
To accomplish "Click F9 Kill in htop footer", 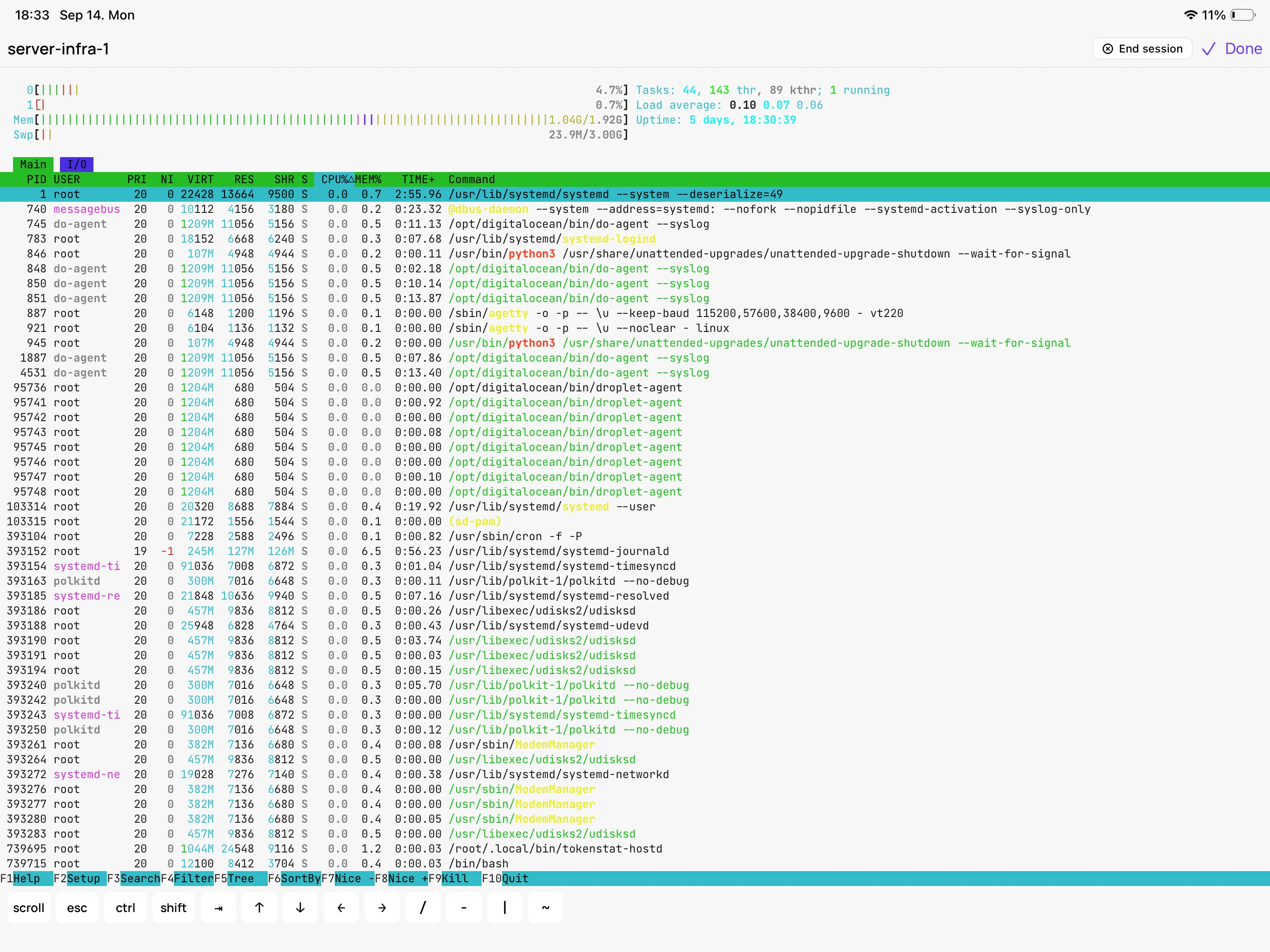I will coord(454,878).
